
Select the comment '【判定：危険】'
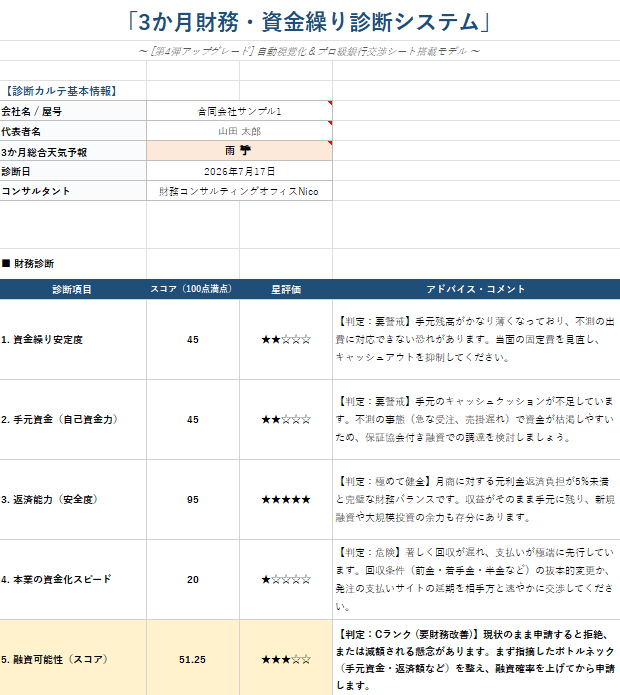476,579
